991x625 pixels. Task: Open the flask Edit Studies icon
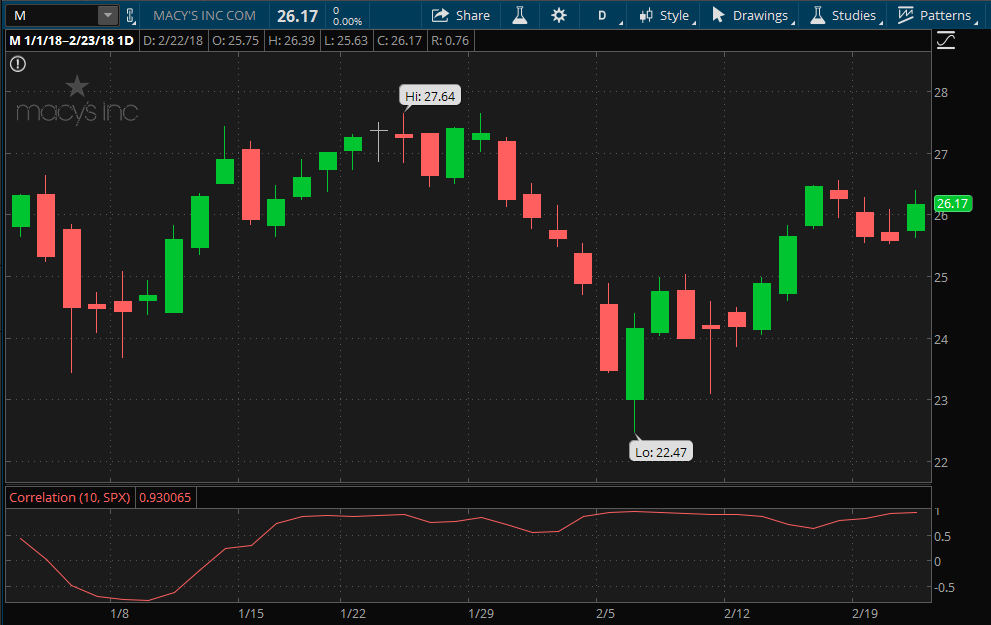(x=520, y=15)
